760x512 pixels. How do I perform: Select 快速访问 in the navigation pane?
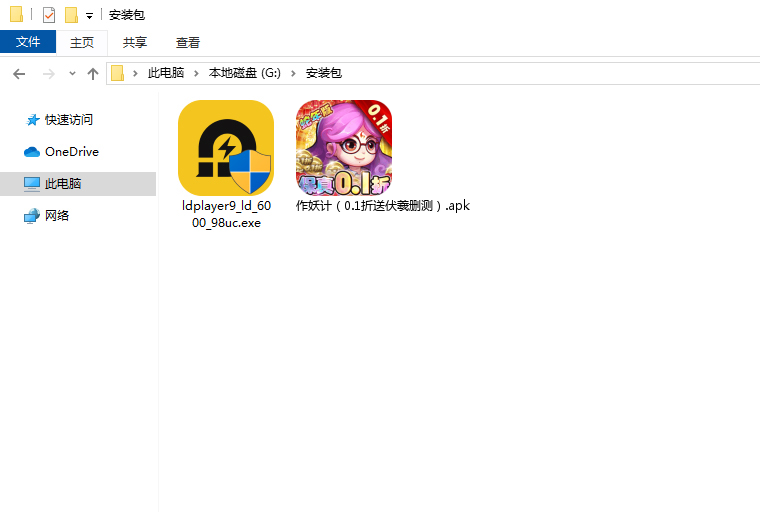tap(69, 119)
